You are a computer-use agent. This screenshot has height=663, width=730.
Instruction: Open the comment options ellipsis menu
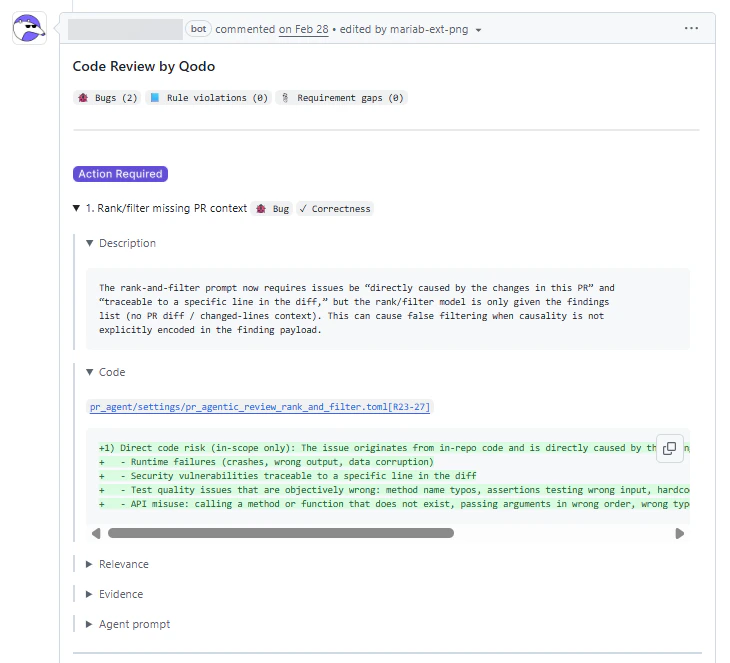pyautogui.click(x=691, y=28)
